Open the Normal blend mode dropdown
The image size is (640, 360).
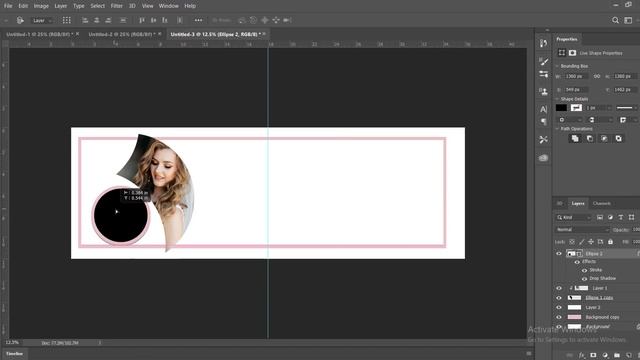coord(582,230)
